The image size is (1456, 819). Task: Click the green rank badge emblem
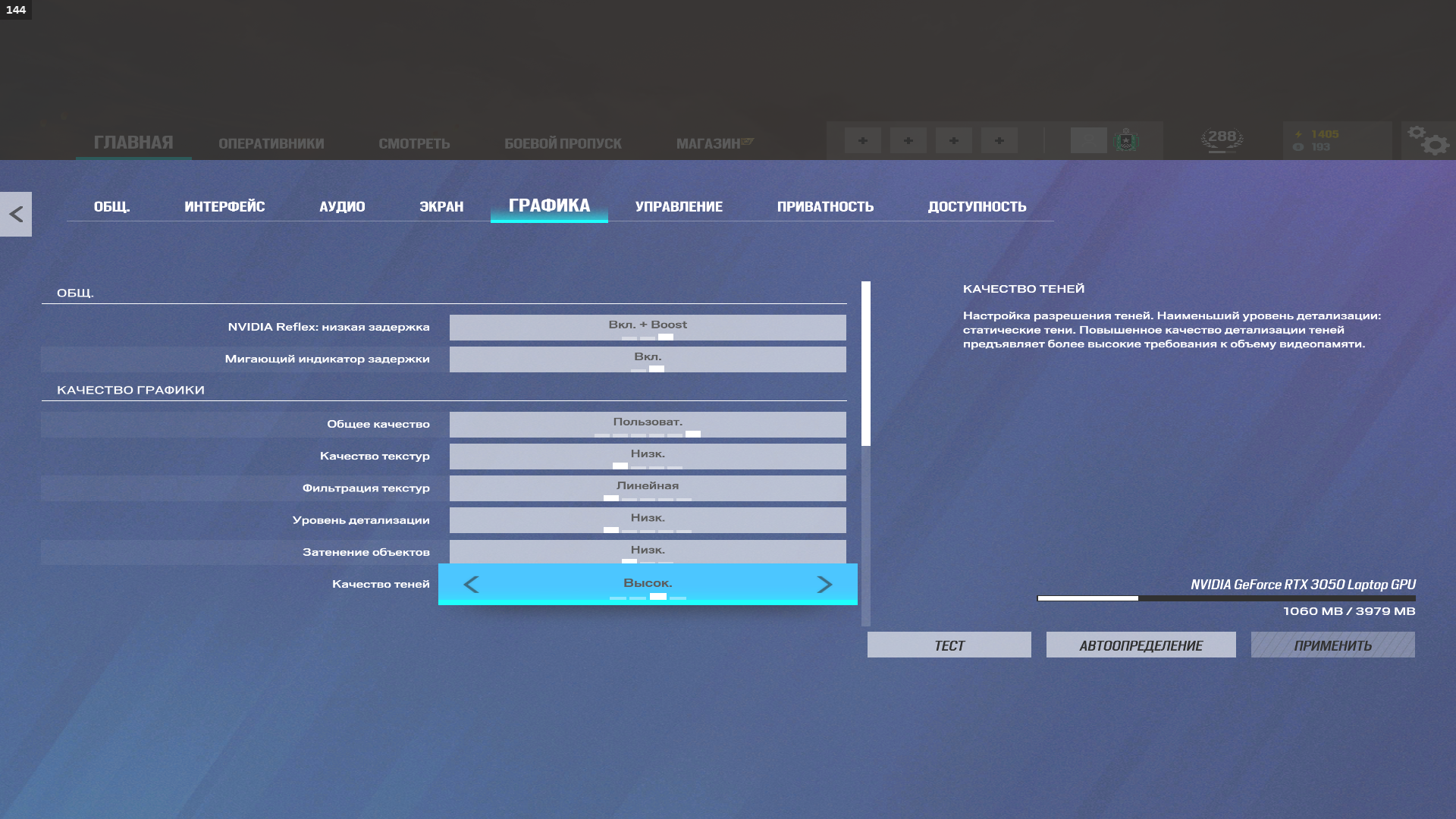pyautogui.click(x=1126, y=140)
